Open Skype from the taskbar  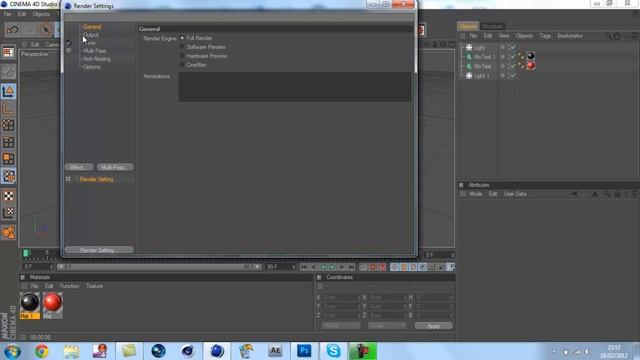click(333, 351)
